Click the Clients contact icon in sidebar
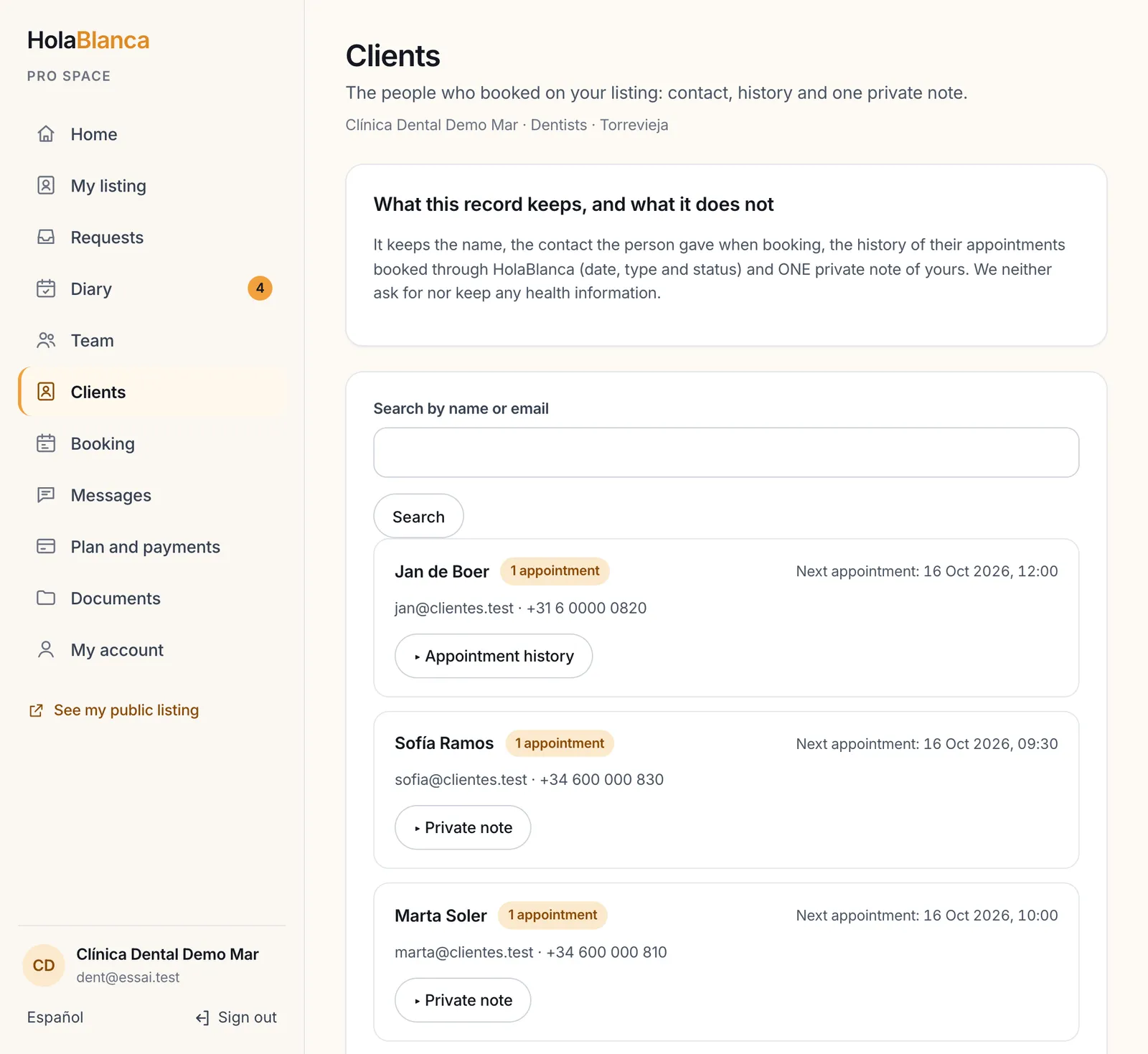The height and width of the screenshot is (1054, 1148). point(46,392)
